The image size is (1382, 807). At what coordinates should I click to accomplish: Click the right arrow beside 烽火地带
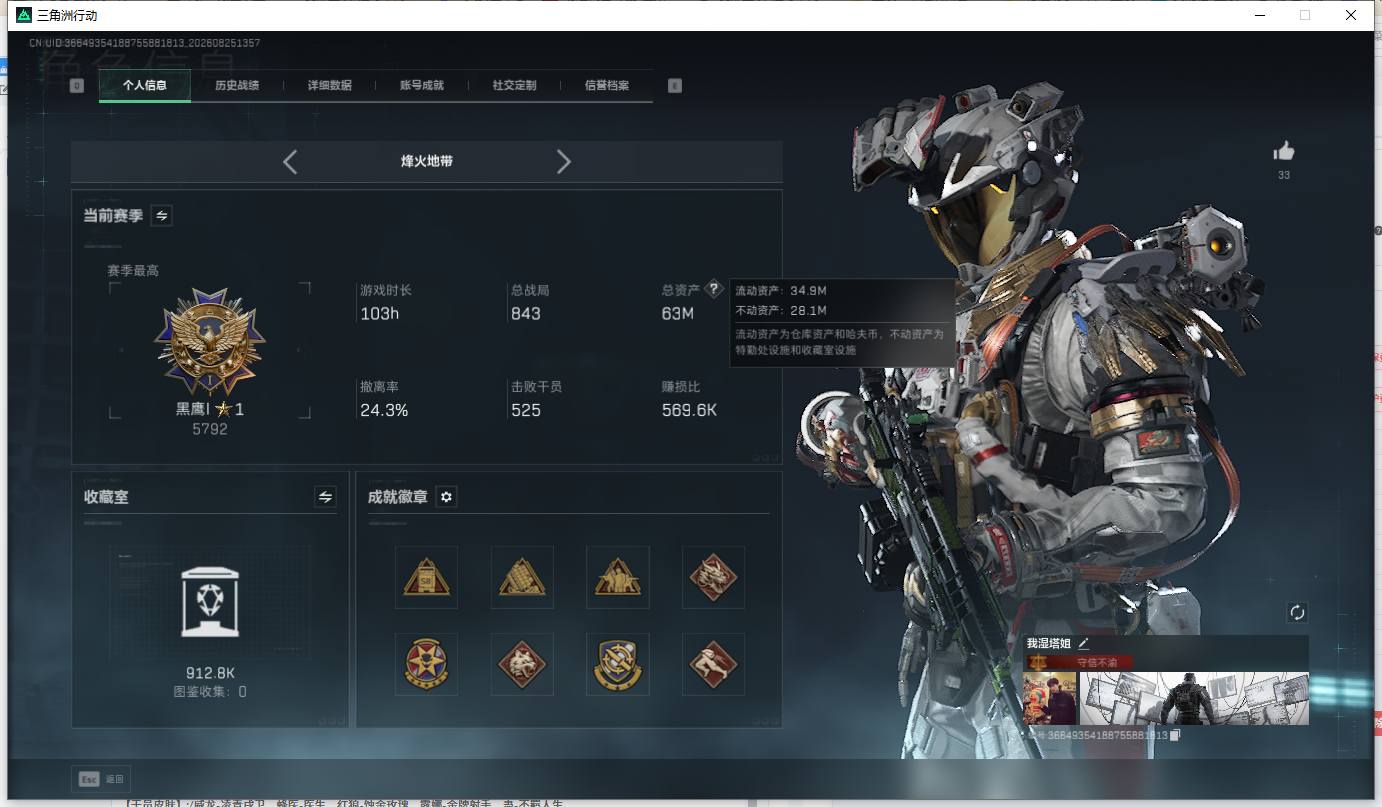[563, 161]
